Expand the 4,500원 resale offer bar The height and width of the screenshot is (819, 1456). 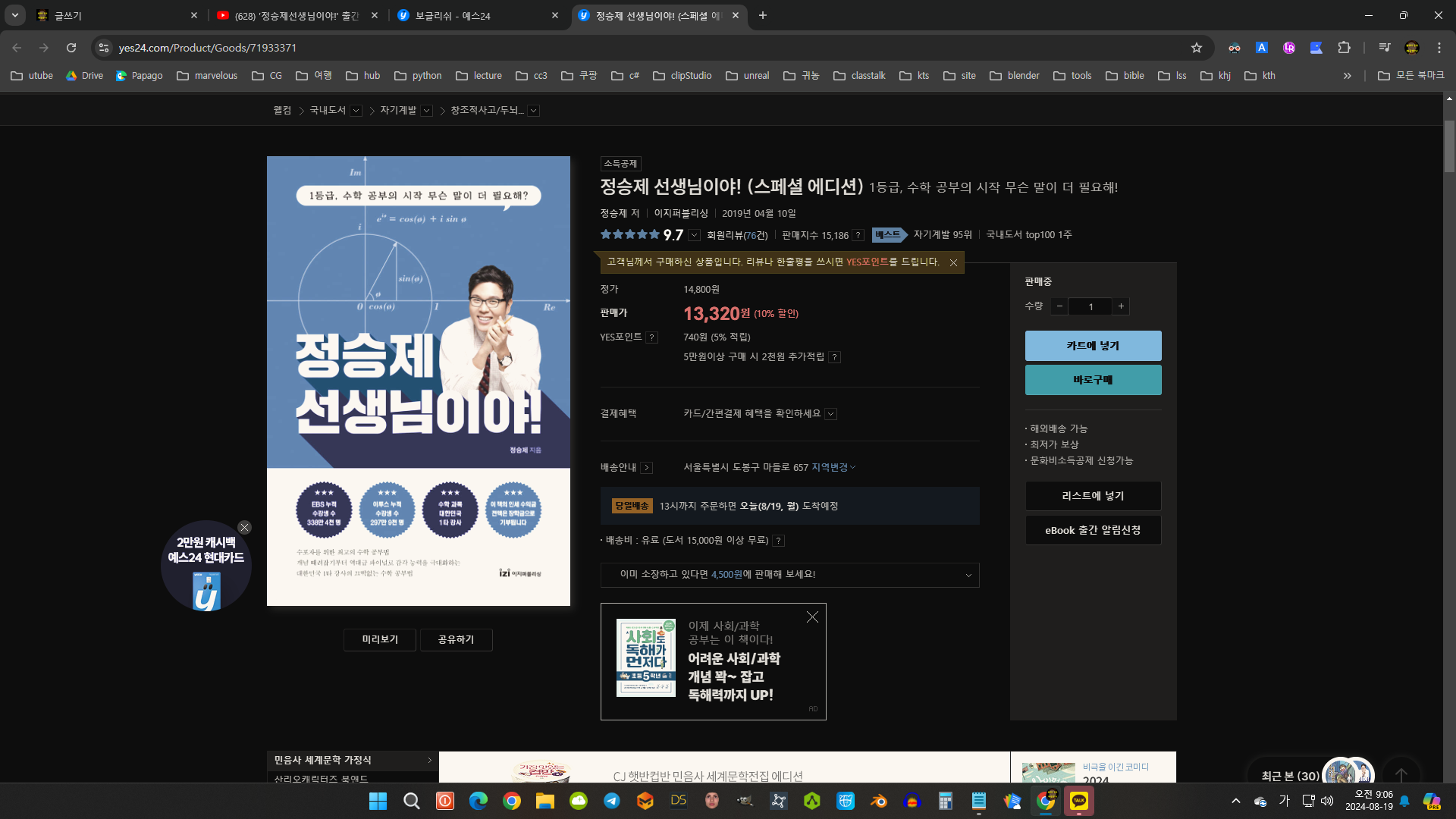pos(968,576)
